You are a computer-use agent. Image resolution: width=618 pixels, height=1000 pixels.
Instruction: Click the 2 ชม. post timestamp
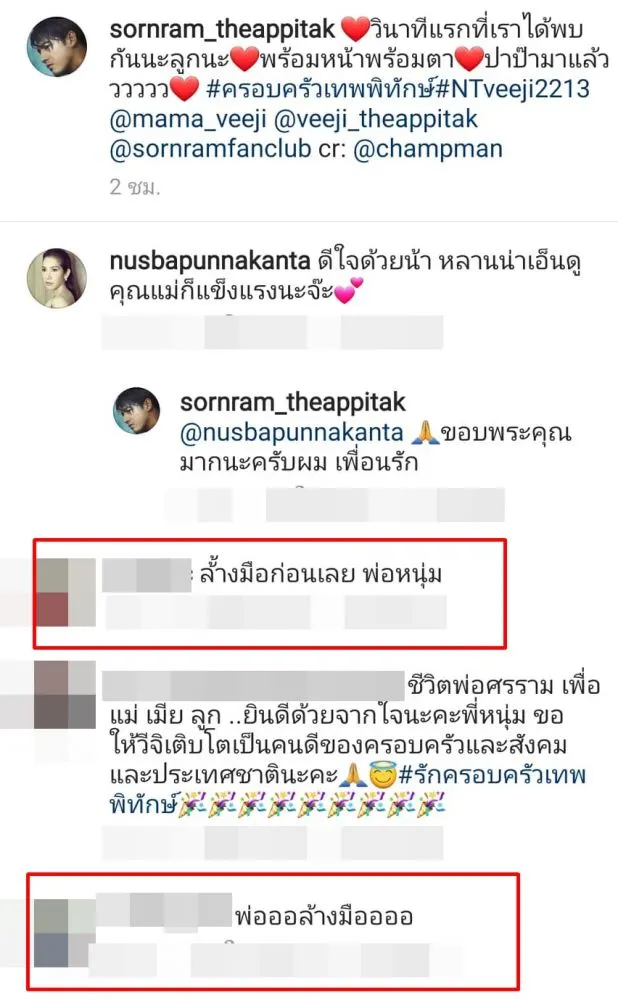coord(135,186)
